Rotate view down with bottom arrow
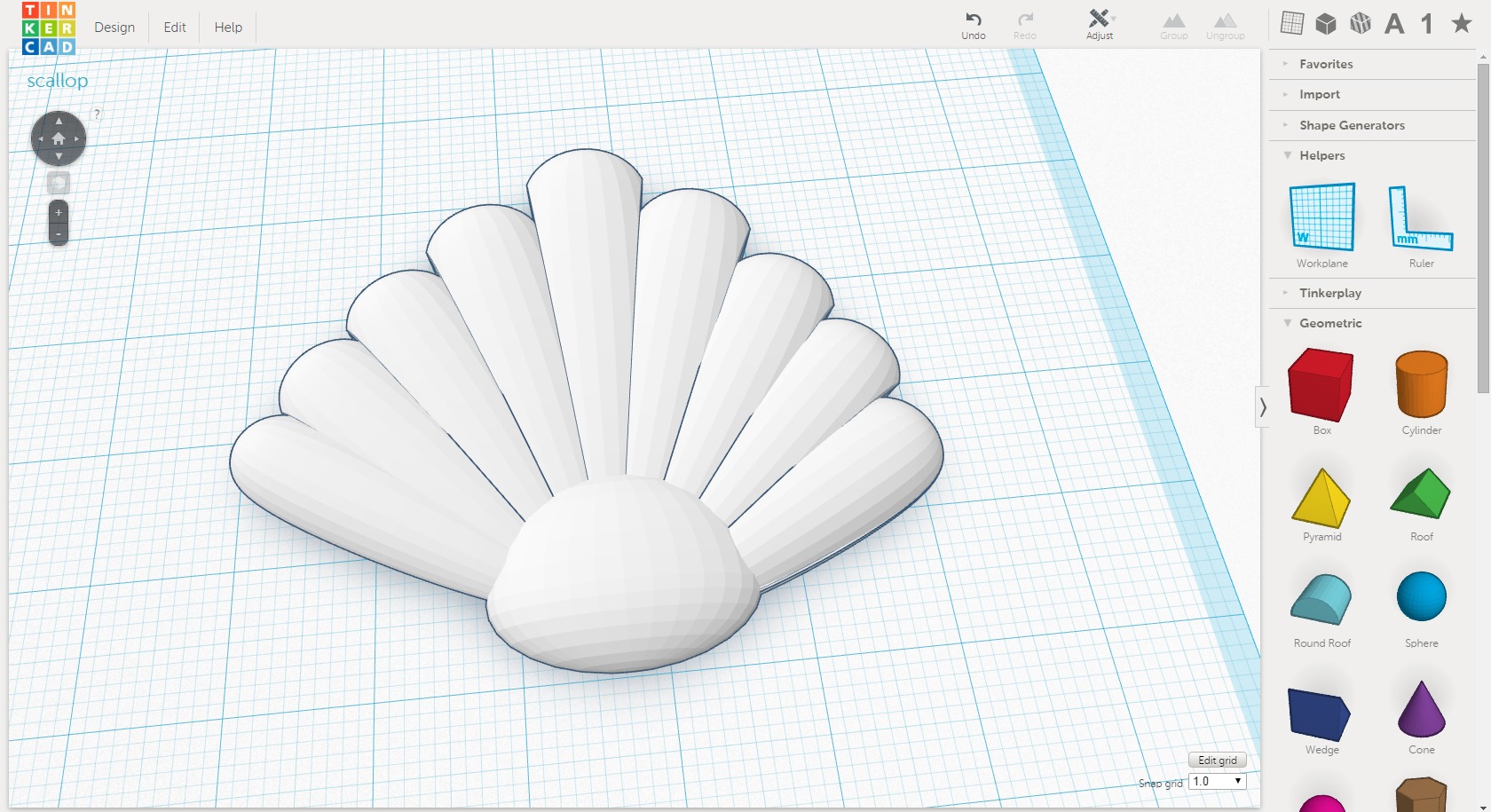 [59, 156]
